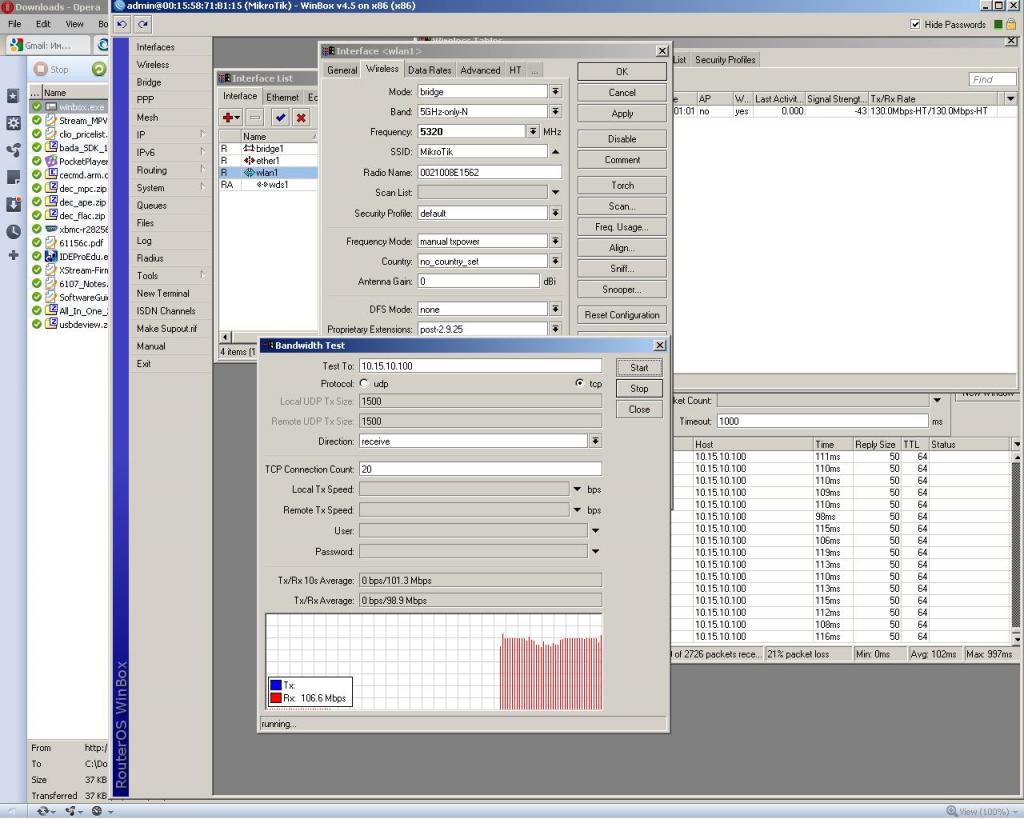Image resolution: width=1024 pixels, height=819 pixels.
Task: Open the Band dropdown showing 5GHz-only-N
Action: click(x=555, y=111)
